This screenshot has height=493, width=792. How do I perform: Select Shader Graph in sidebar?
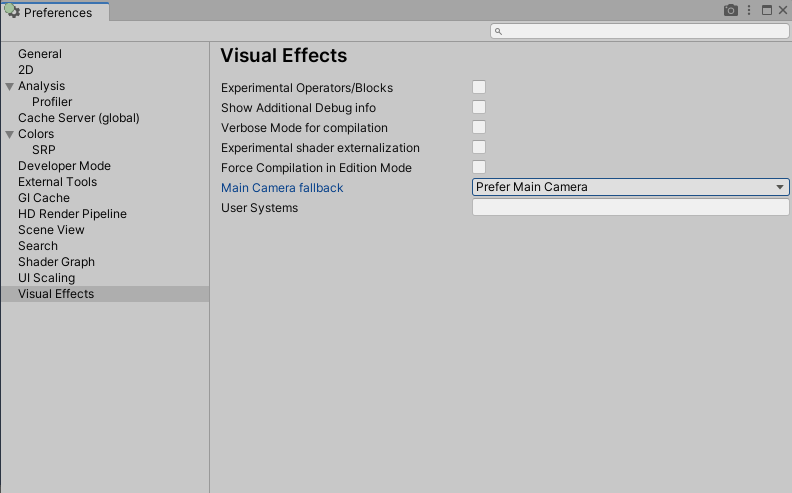click(x=56, y=262)
